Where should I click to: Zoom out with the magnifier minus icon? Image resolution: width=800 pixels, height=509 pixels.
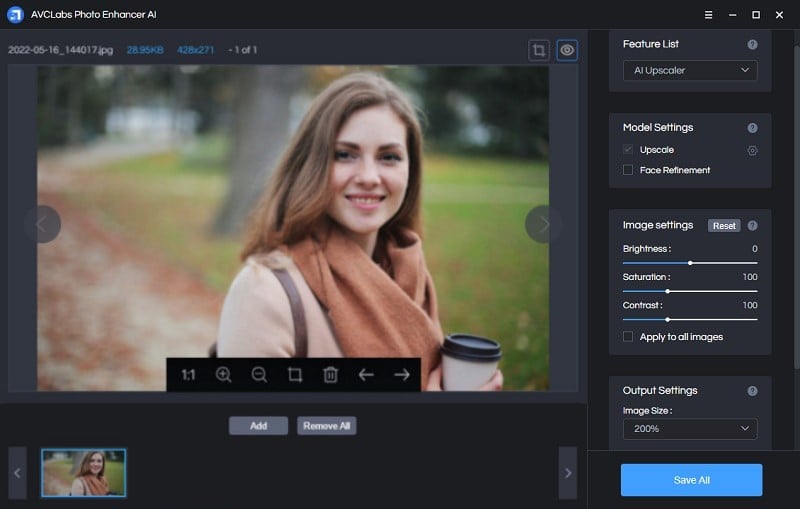tap(259, 375)
